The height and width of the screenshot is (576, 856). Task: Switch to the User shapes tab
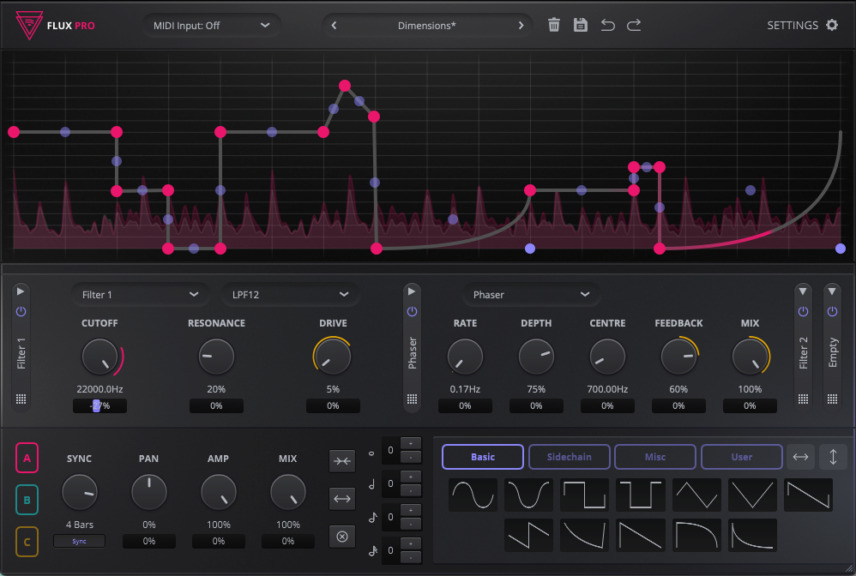[741, 457]
